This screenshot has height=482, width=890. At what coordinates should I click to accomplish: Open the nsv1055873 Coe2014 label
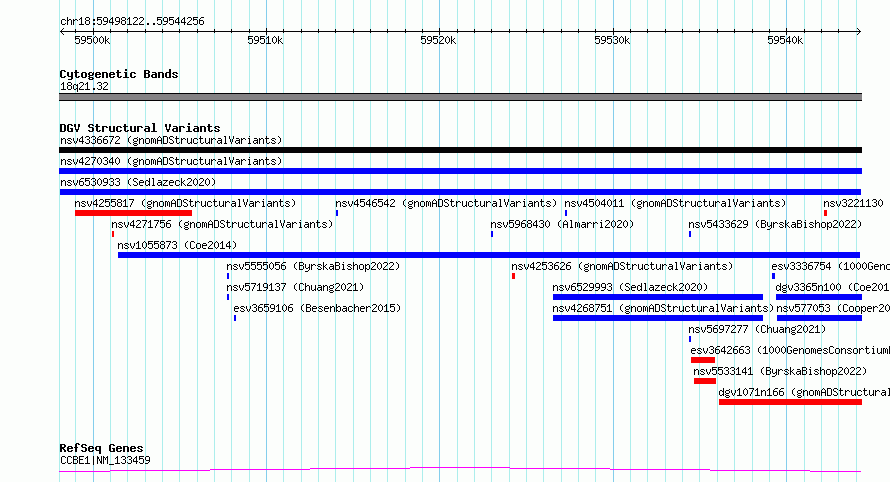click(177, 245)
